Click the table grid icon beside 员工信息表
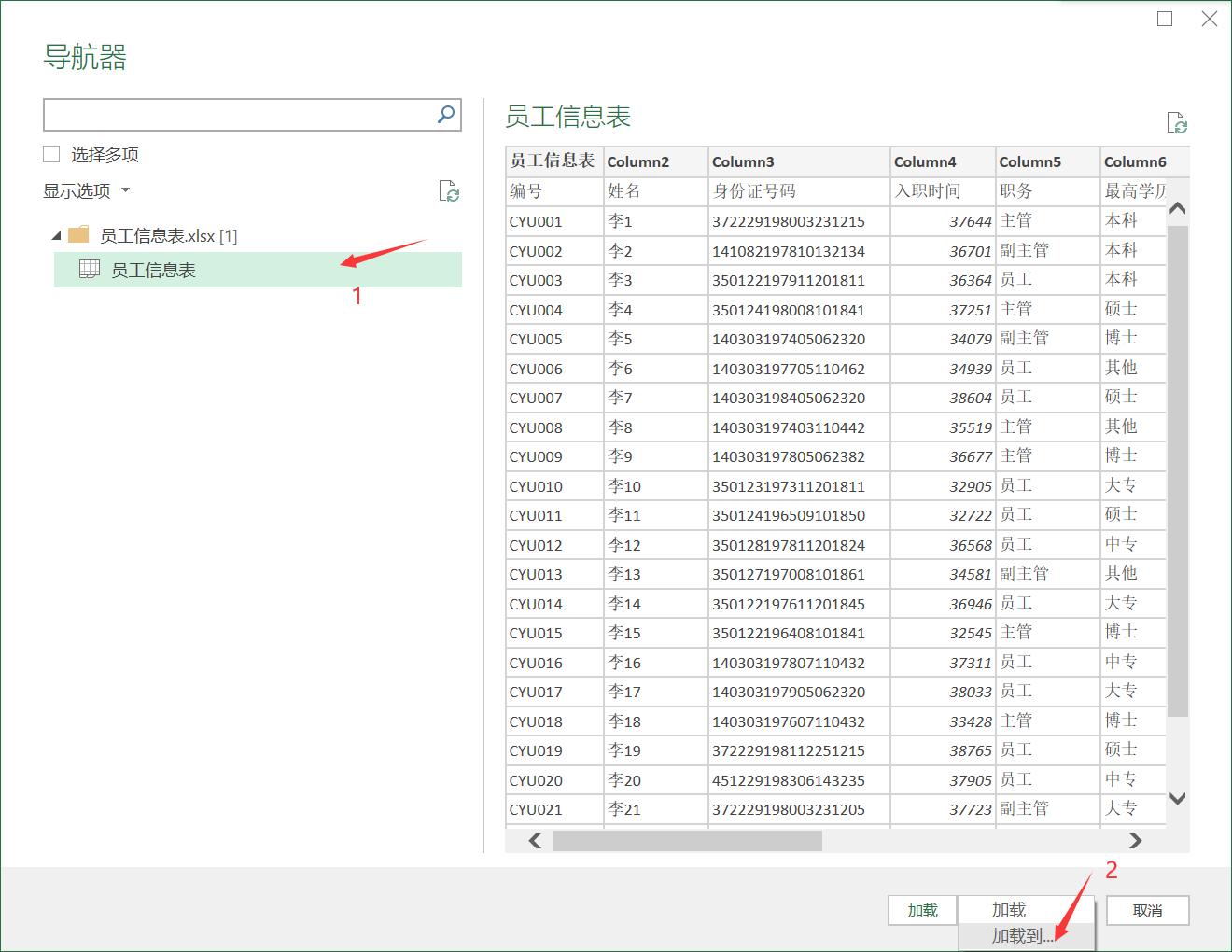The height and width of the screenshot is (952, 1232). (x=89, y=269)
